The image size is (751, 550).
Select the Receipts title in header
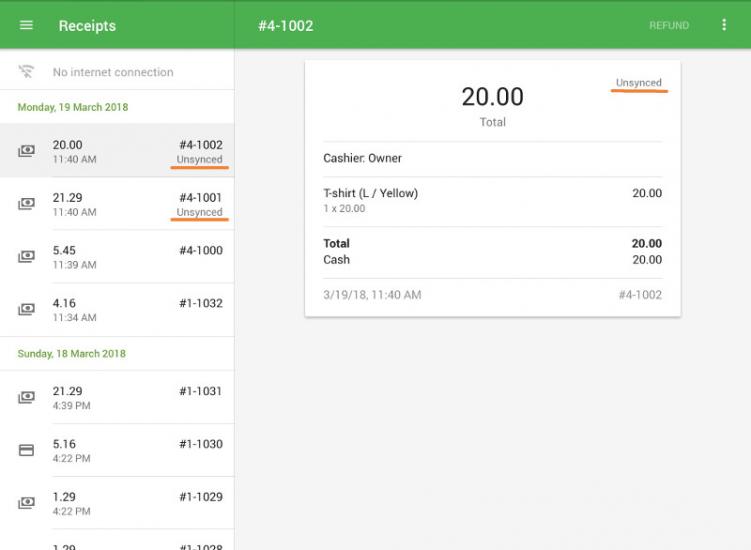(x=87, y=26)
